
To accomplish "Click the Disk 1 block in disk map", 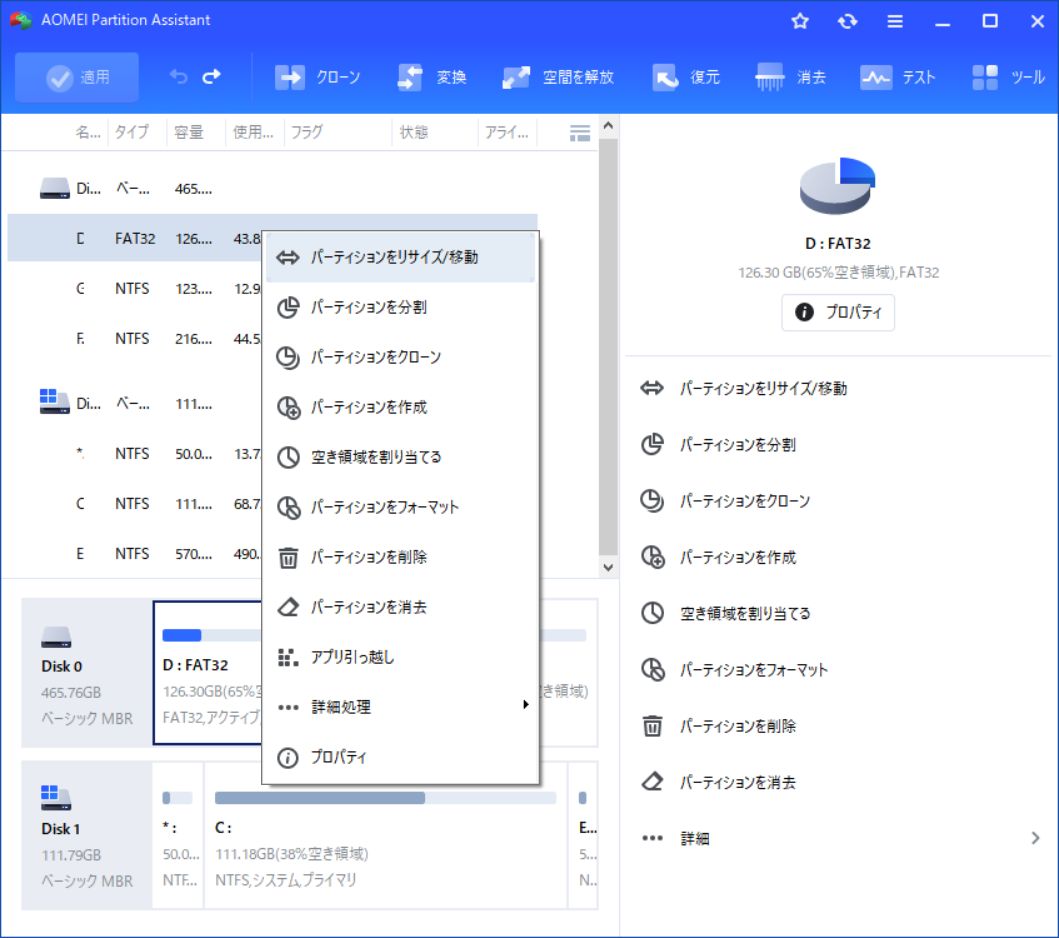I will (87, 835).
